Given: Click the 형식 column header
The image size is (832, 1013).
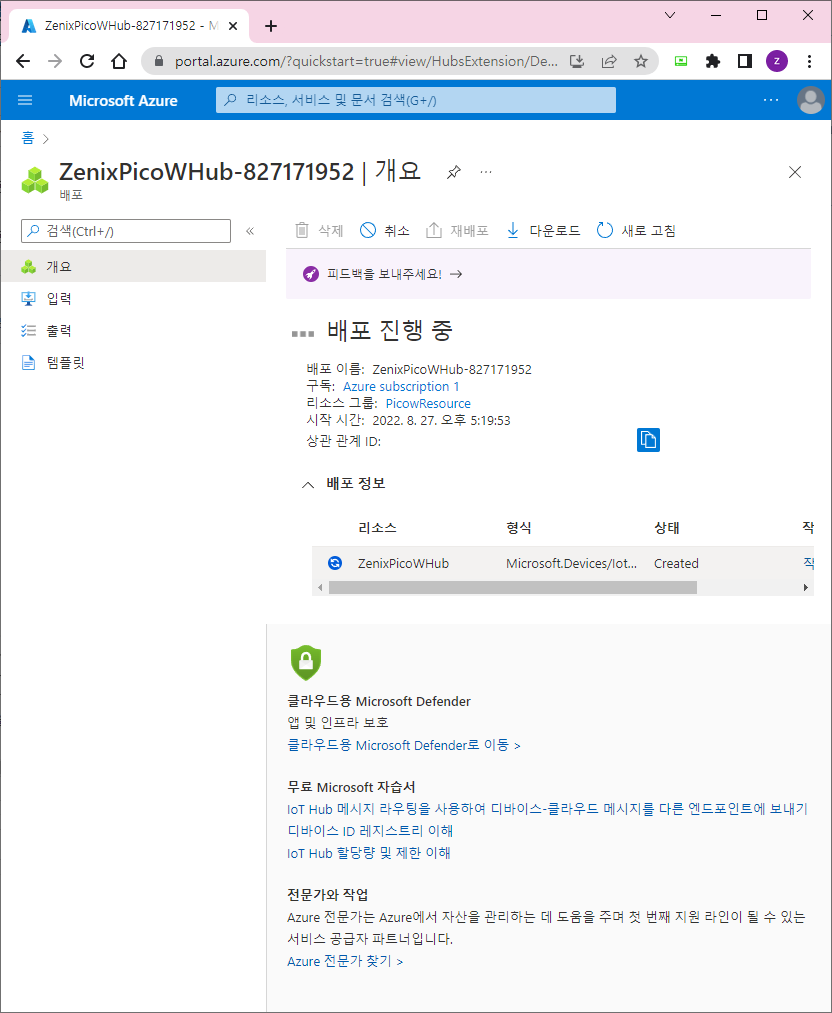Looking at the screenshot, I should pos(519,528).
